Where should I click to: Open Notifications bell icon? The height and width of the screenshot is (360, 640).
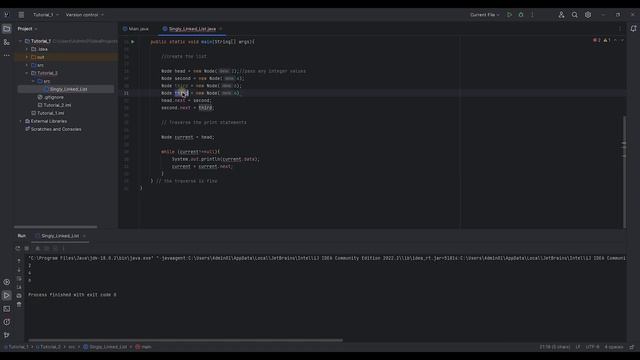tap(633, 29)
